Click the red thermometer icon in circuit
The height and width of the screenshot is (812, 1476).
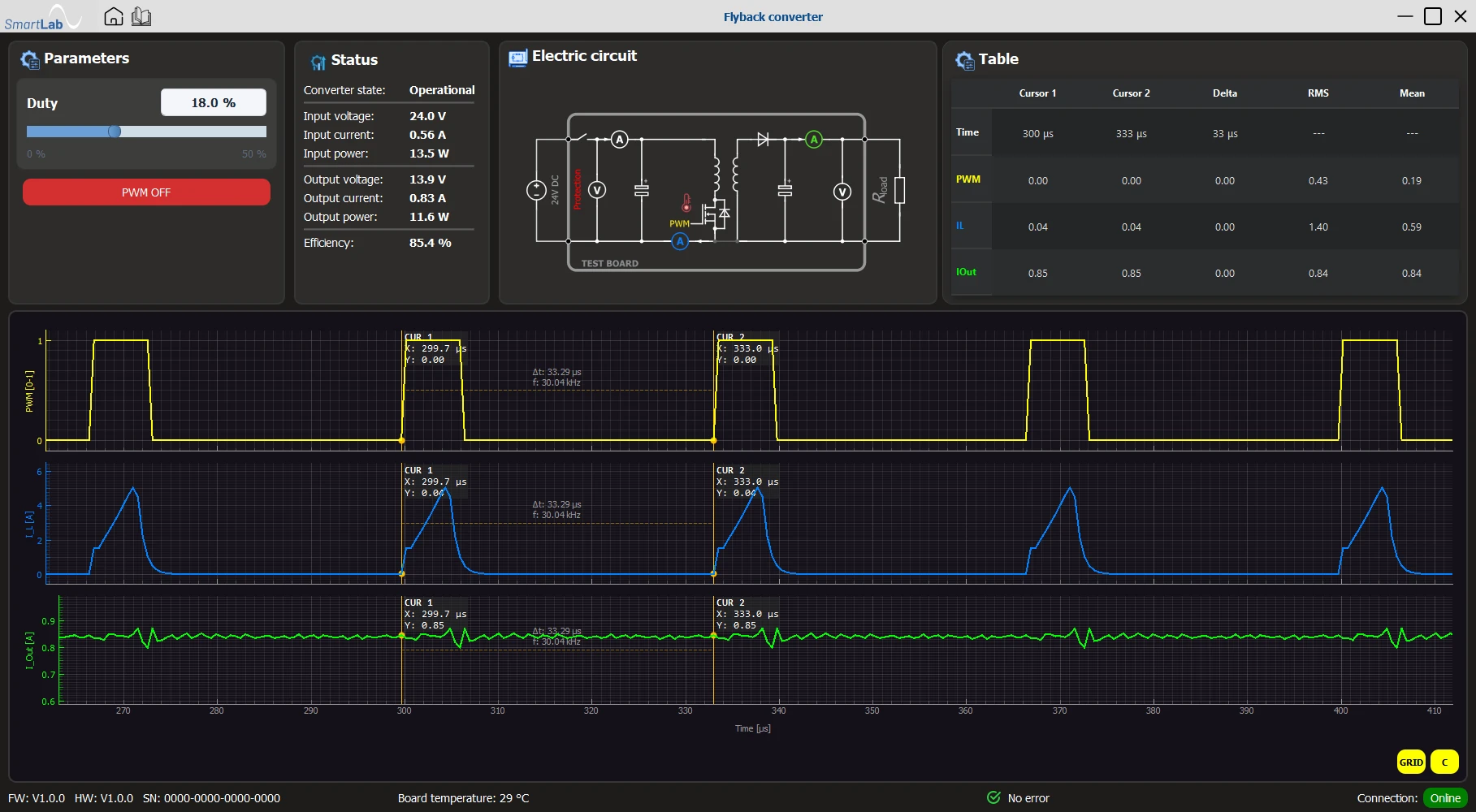point(686,203)
